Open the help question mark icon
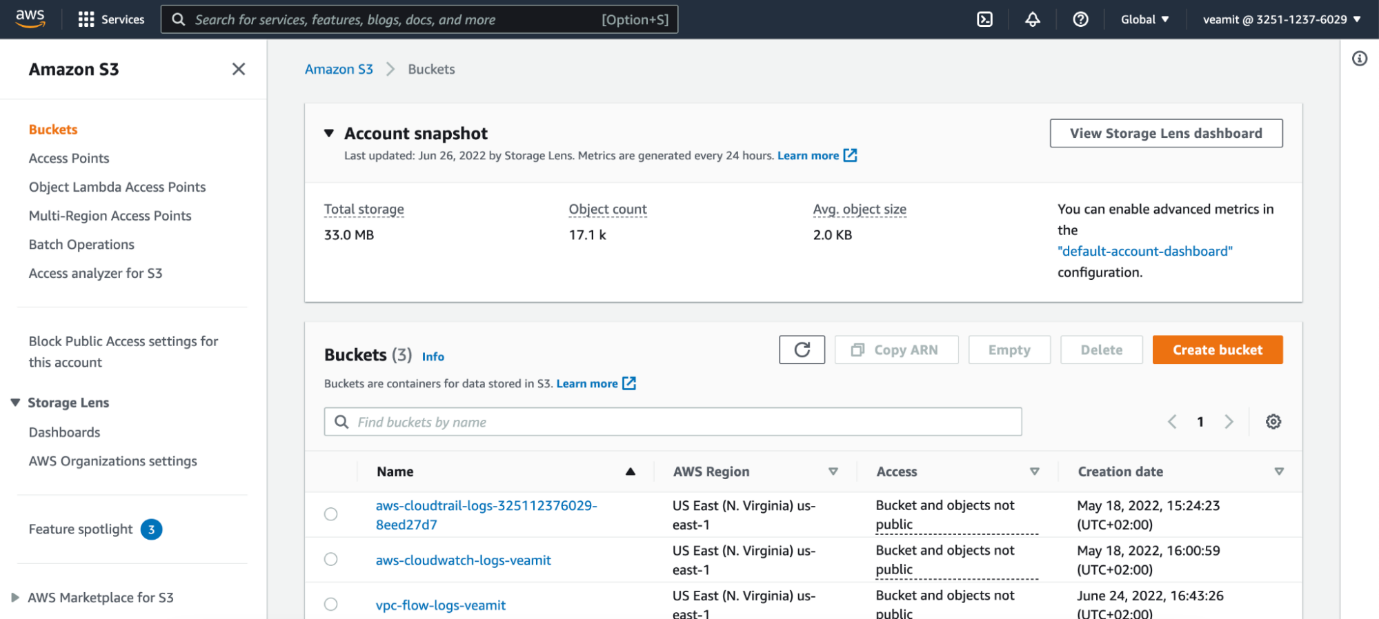 [1080, 19]
